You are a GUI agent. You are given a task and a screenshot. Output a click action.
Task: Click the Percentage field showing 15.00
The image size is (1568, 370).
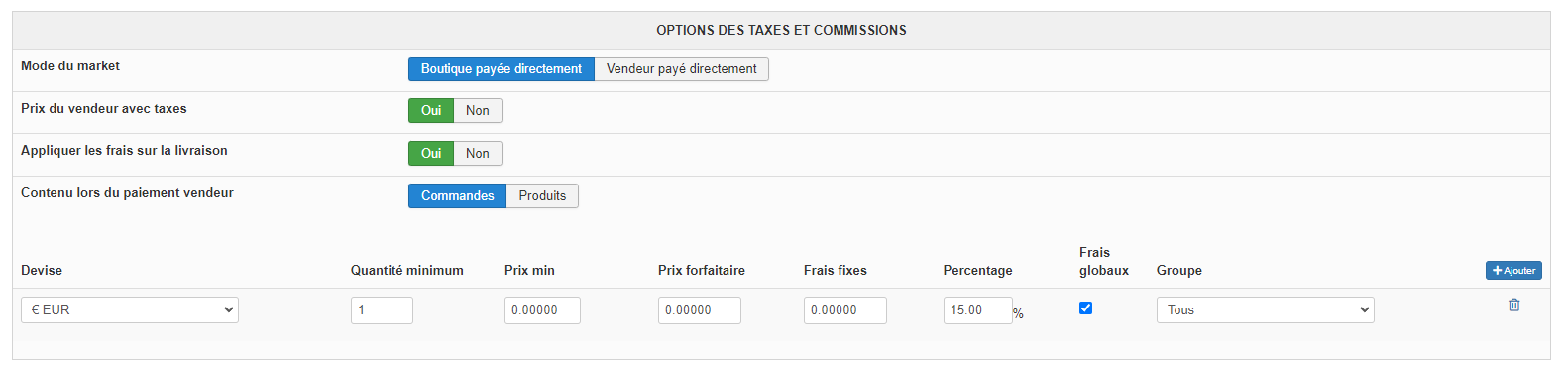coord(977,309)
